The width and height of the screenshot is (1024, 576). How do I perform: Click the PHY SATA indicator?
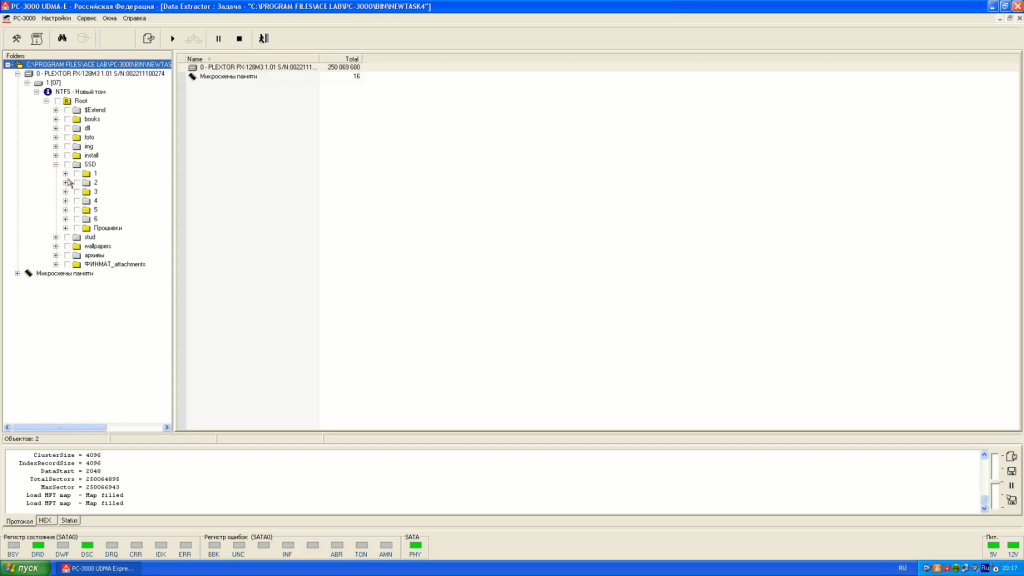click(415, 545)
